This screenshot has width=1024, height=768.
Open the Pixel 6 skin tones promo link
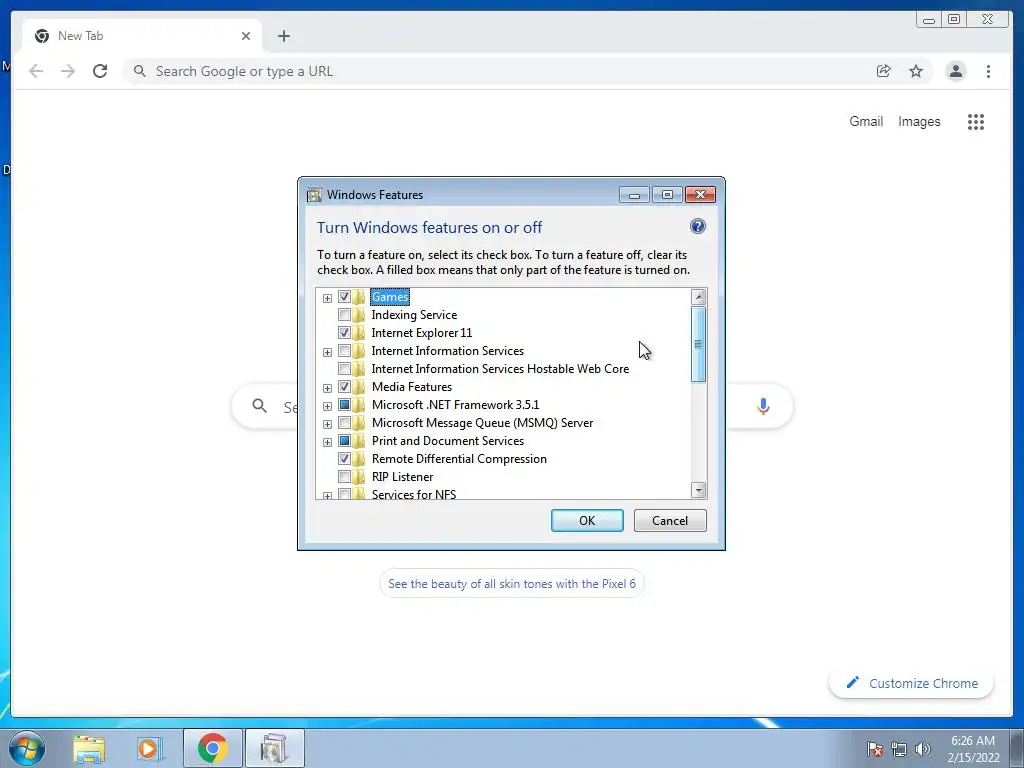click(x=511, y=583)
